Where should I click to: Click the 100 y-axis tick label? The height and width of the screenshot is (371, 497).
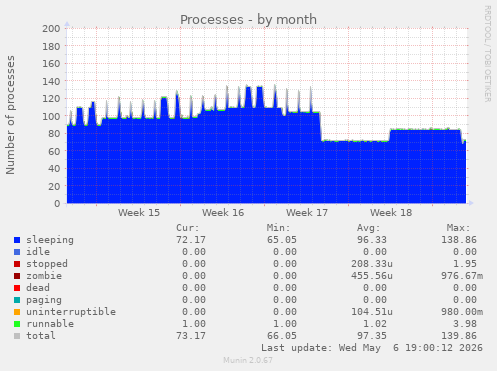(x=51, y=116)
